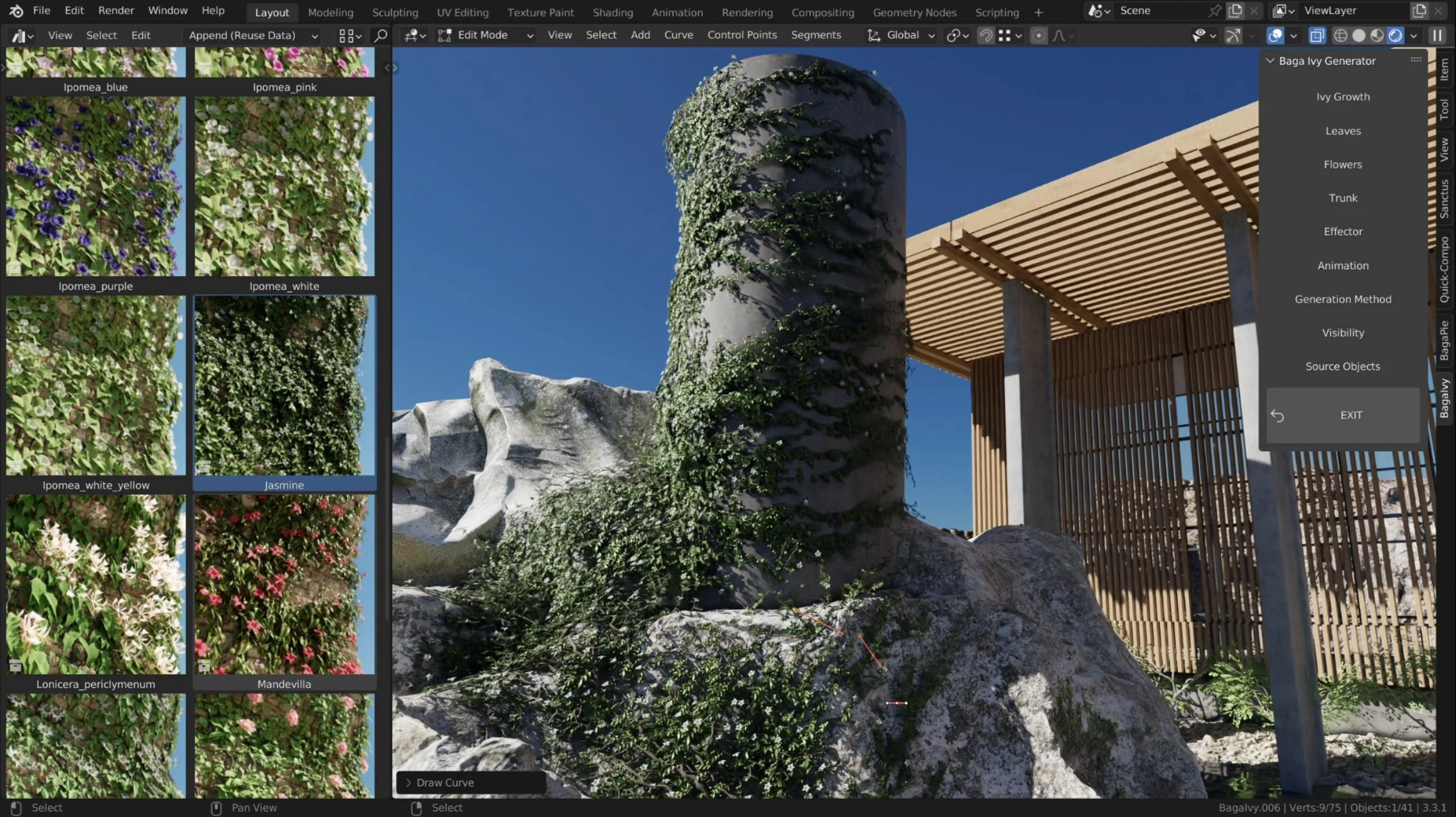Image resolution: width=1456 pixels, height=817 pixels.
Task: Click asset browser search icon
Action: coord(380,36)
